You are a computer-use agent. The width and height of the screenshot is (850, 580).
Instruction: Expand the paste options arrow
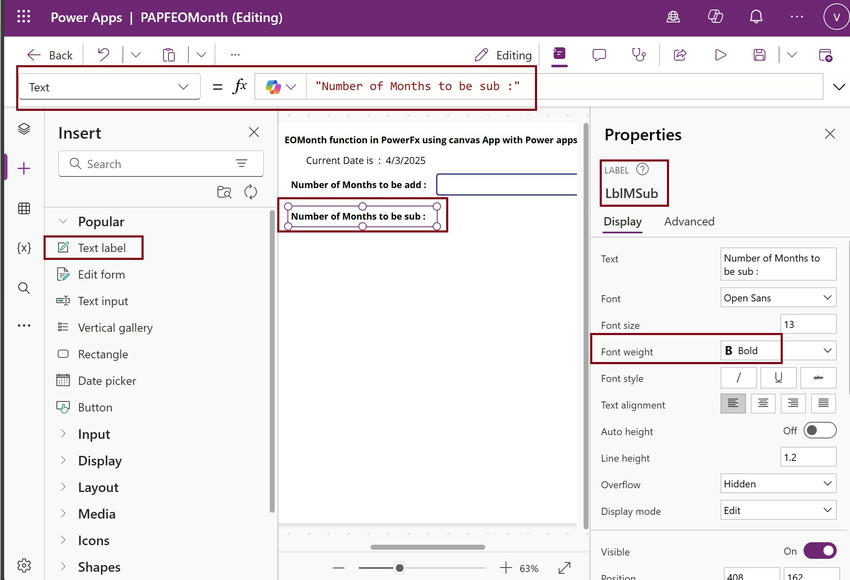pos(201,54)
